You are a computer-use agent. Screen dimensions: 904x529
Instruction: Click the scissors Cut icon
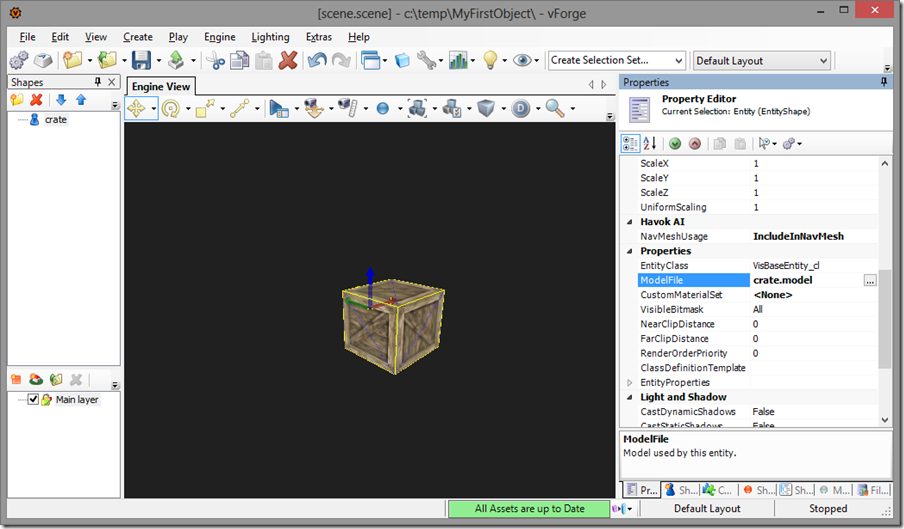[216, 60]
